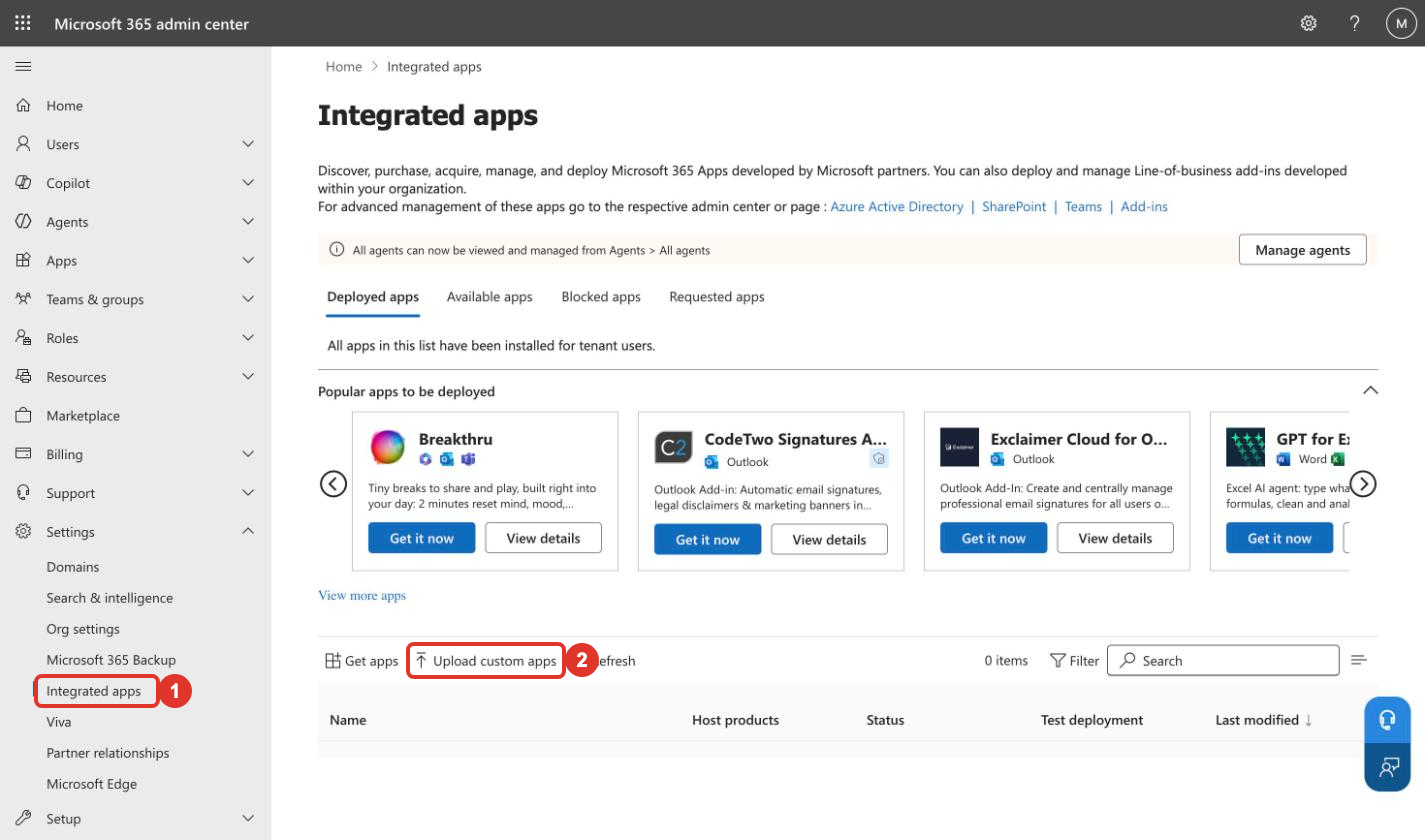
Task: Open Integrated apps in sidebar
Action: (x=94, y=691)
